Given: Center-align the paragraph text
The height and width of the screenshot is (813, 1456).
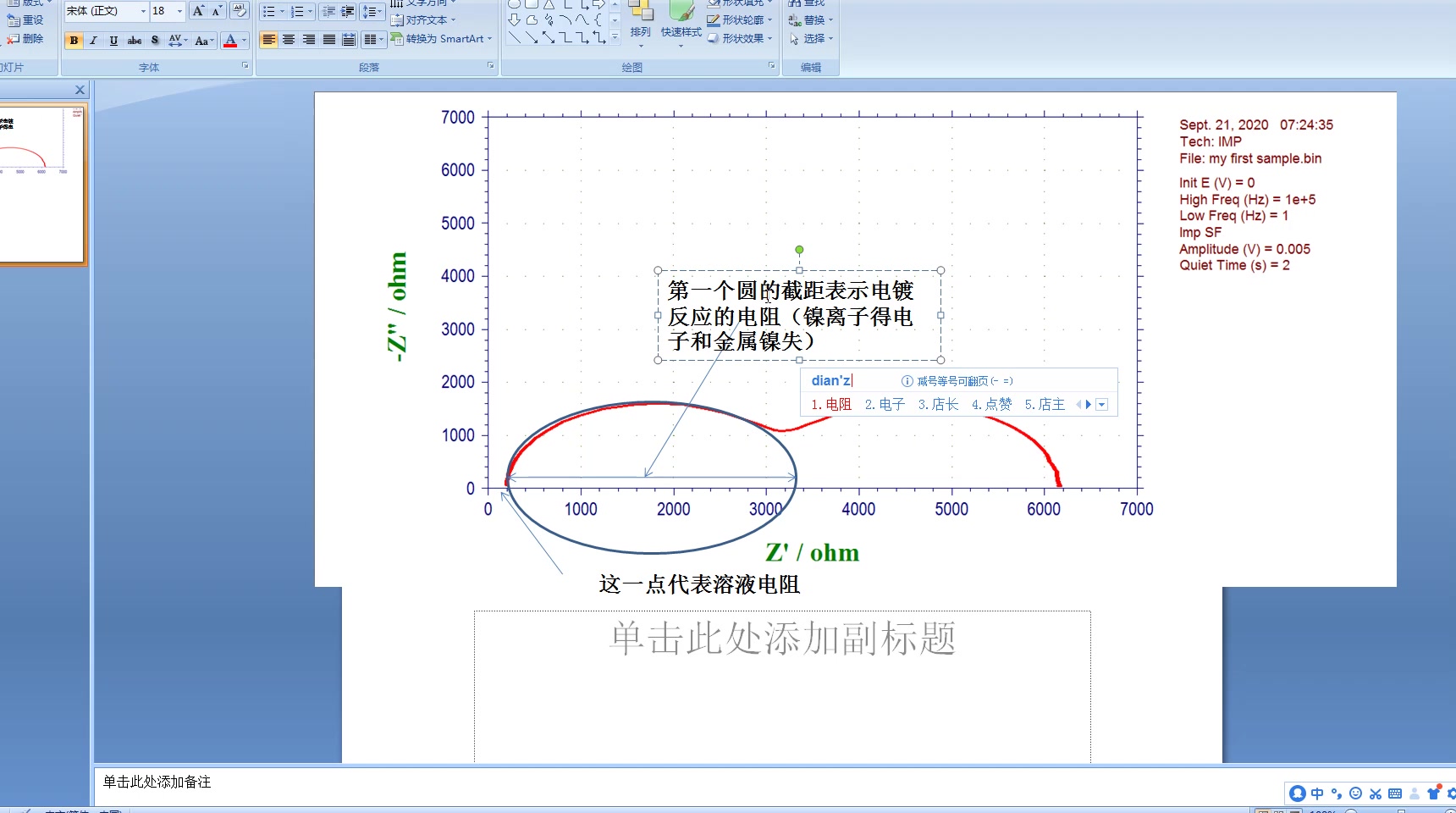Looking at the screenshot, I should tap(289, 40).
